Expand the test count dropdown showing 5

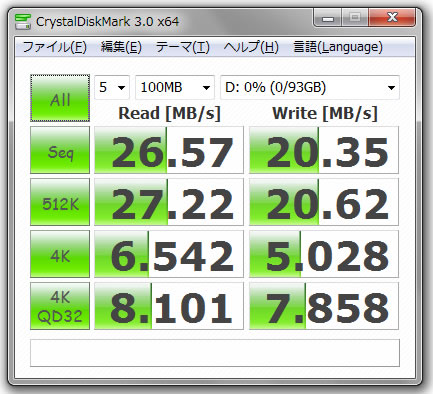click(112, 87)
